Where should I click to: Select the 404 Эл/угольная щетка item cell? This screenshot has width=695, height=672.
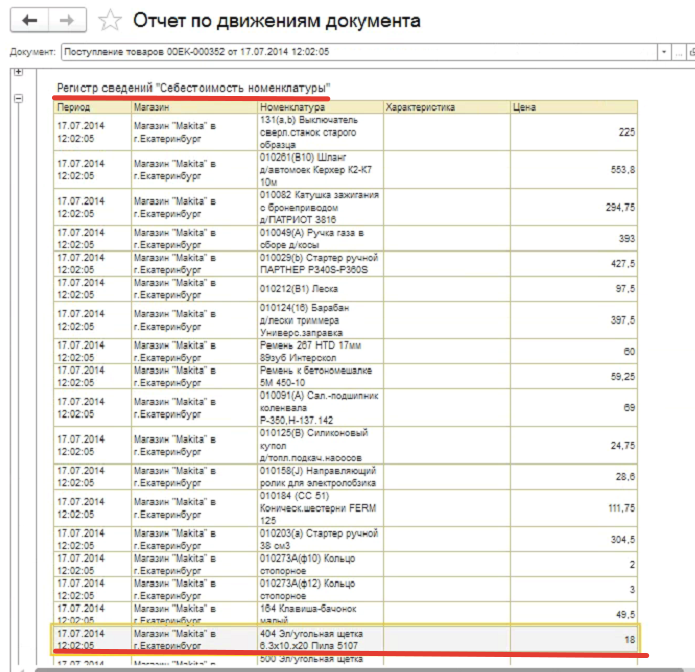tap(319, 639)
